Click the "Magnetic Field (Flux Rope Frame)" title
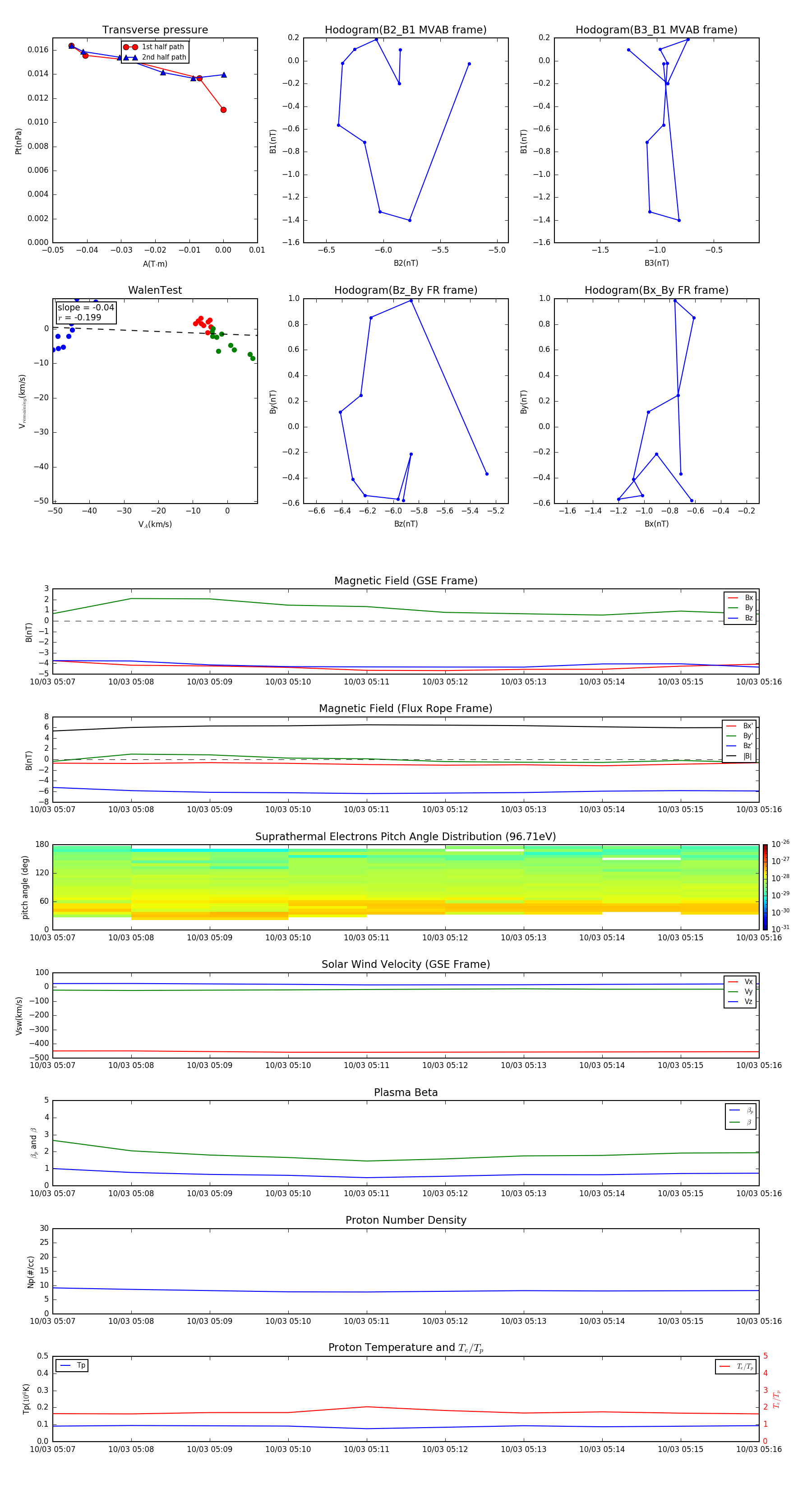Screen dimensions: 812x1489 [406, 709]
